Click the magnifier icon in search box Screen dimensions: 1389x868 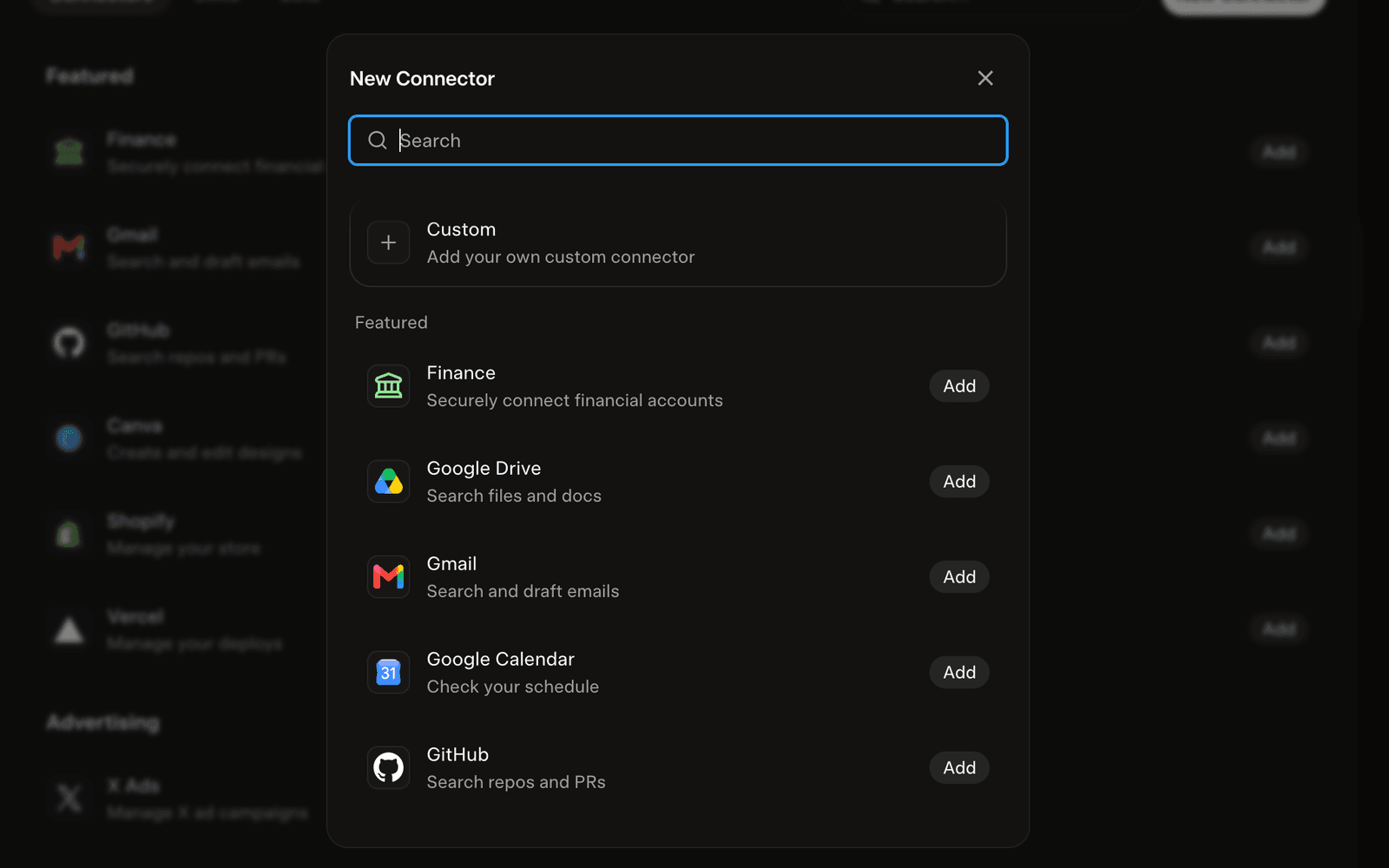(x=377, y=141)
